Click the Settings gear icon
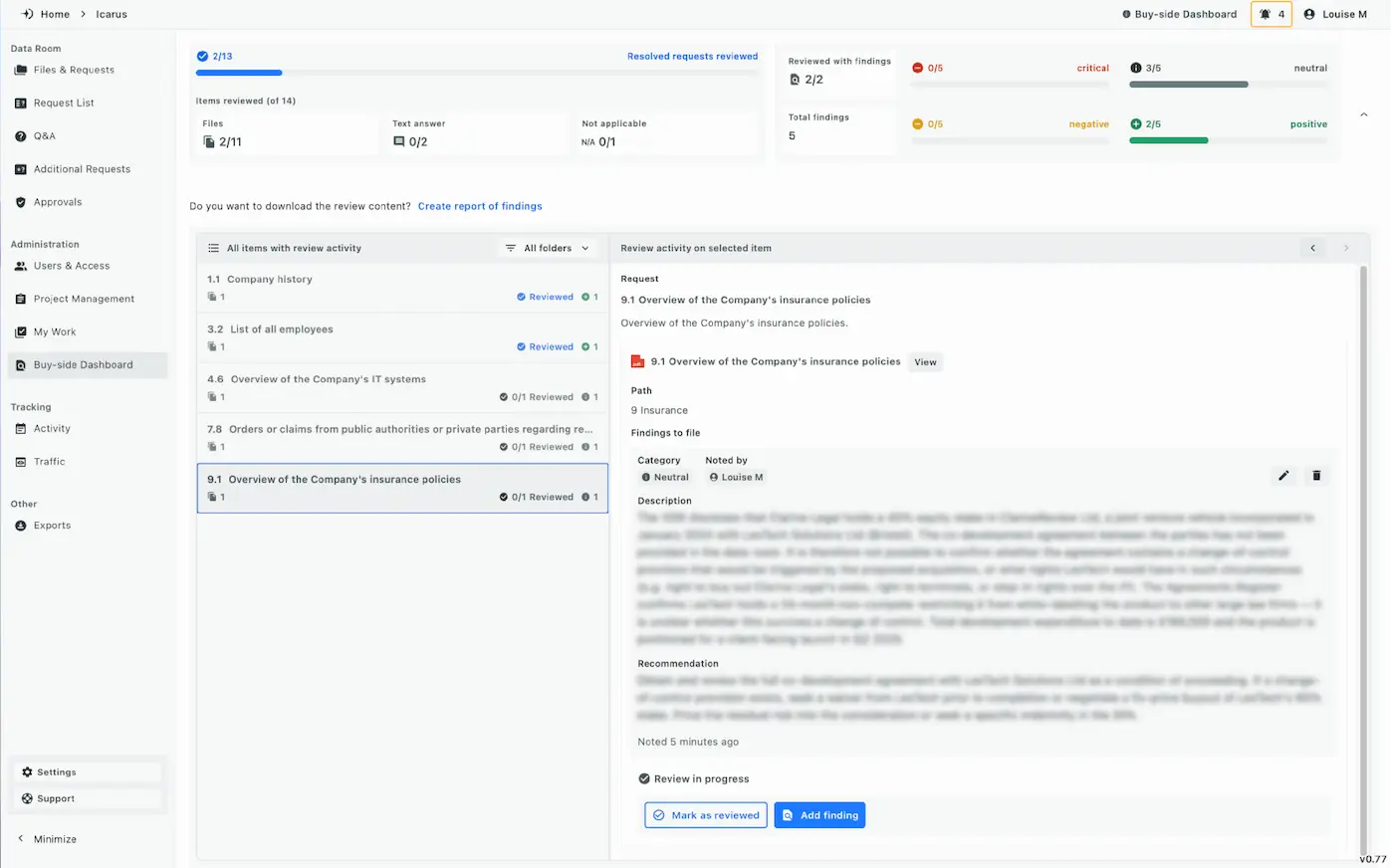This screenshot has width=1394, height=868. tap(28, 772)
